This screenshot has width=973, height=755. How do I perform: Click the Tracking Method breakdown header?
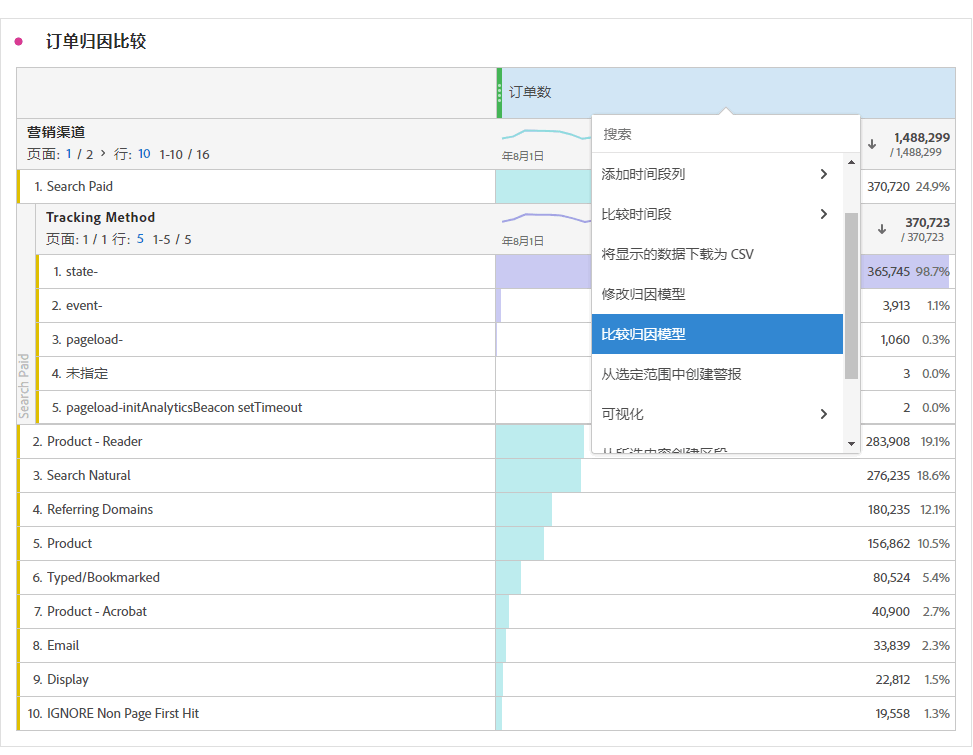[x=266, y=229]
